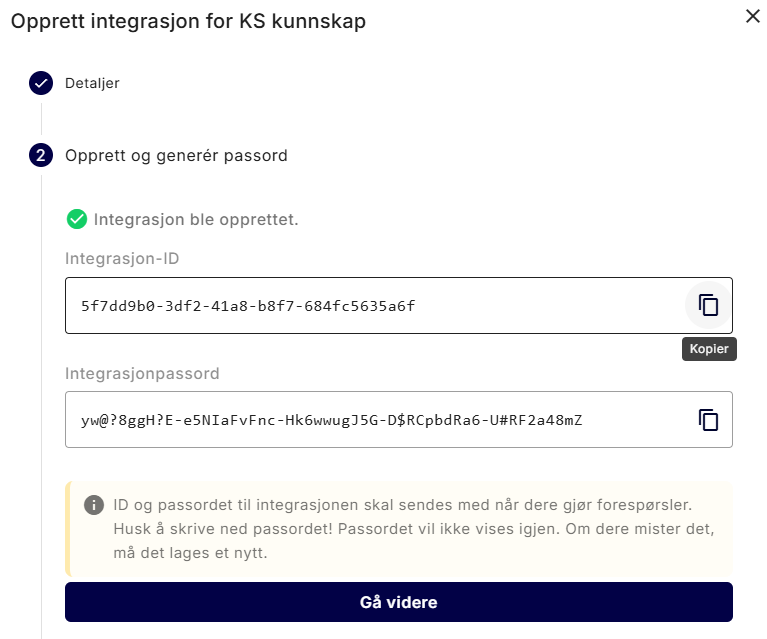Copy the Integrasjonpassord to clipboard
This screenshot has width=767, height=639.
(x=708, y=419)
